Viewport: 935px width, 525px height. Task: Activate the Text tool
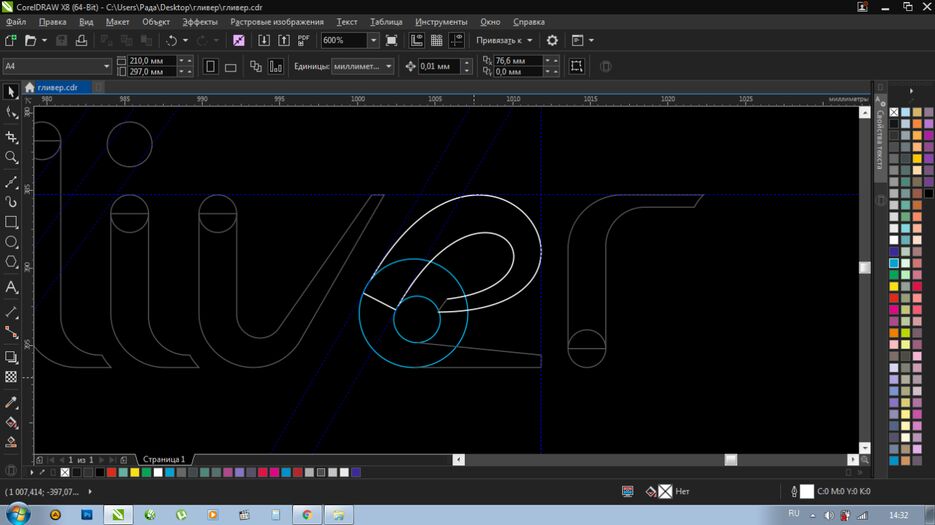coord(12,287)
